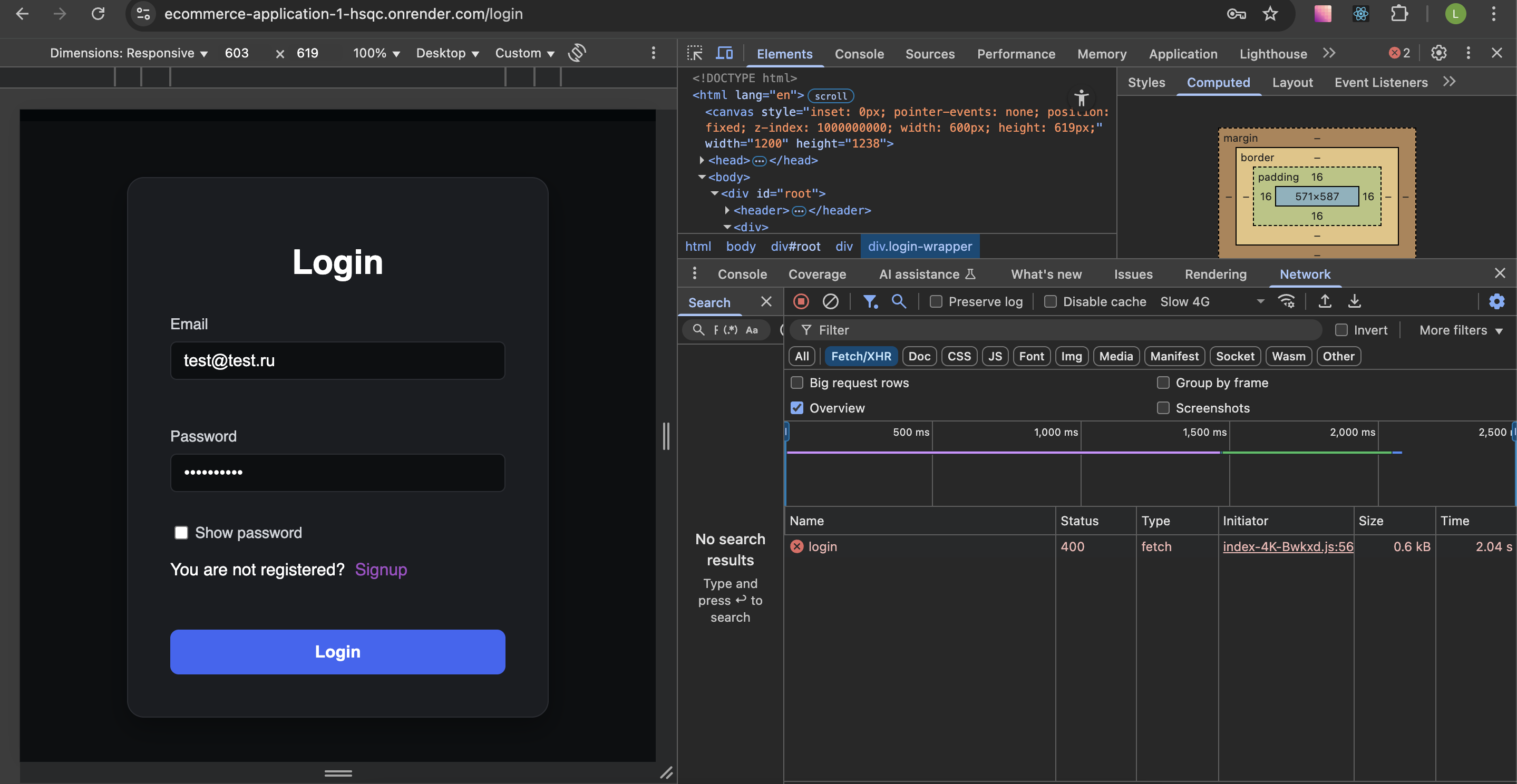
Task: Open the Chrome profile avatar L
Action: tap(1455, 14)
